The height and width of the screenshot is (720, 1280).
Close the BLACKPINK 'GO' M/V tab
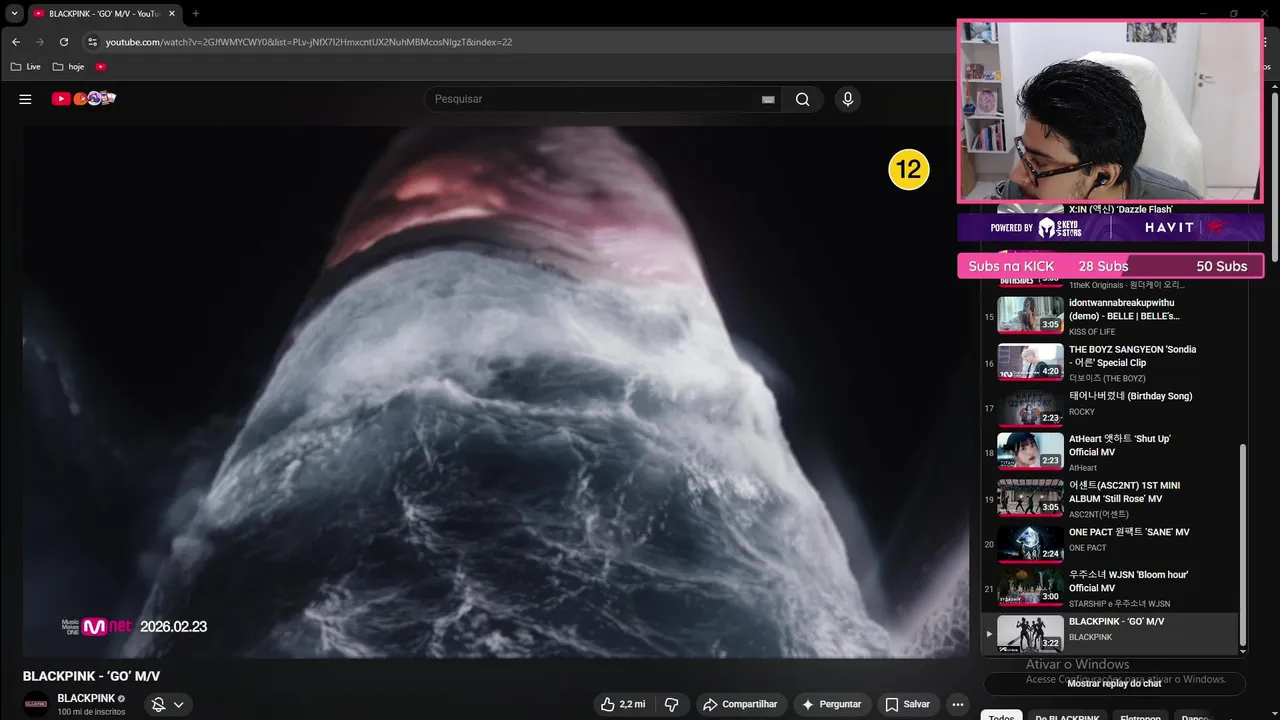point(172,14)
